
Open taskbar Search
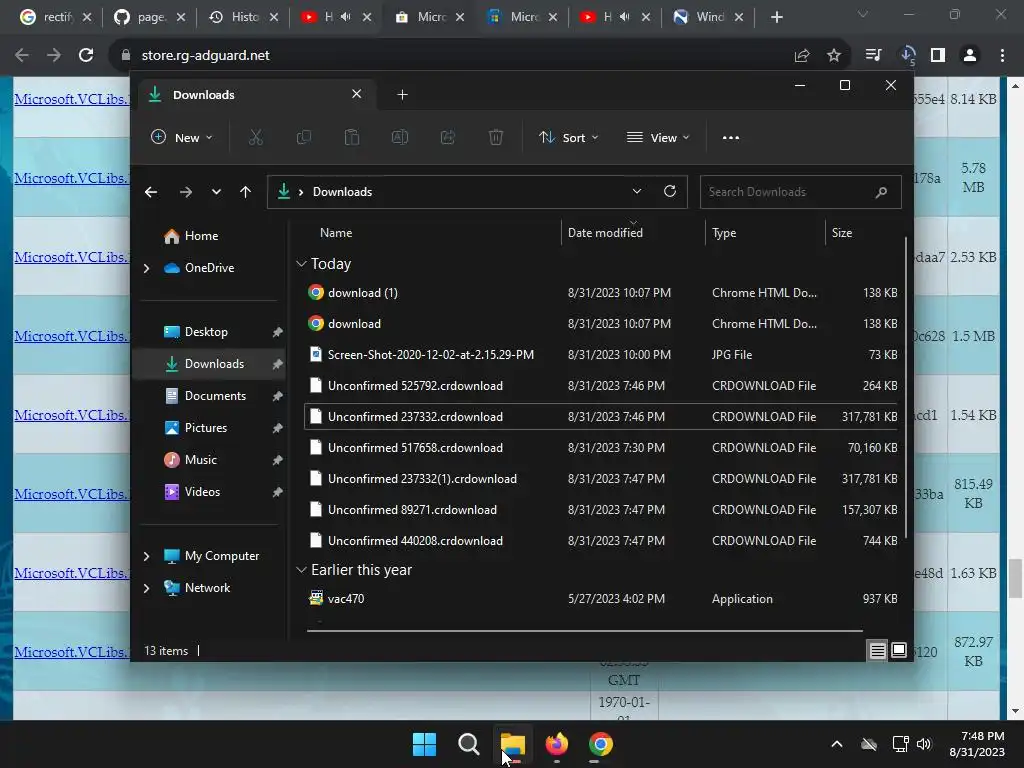tap(469, 744)
